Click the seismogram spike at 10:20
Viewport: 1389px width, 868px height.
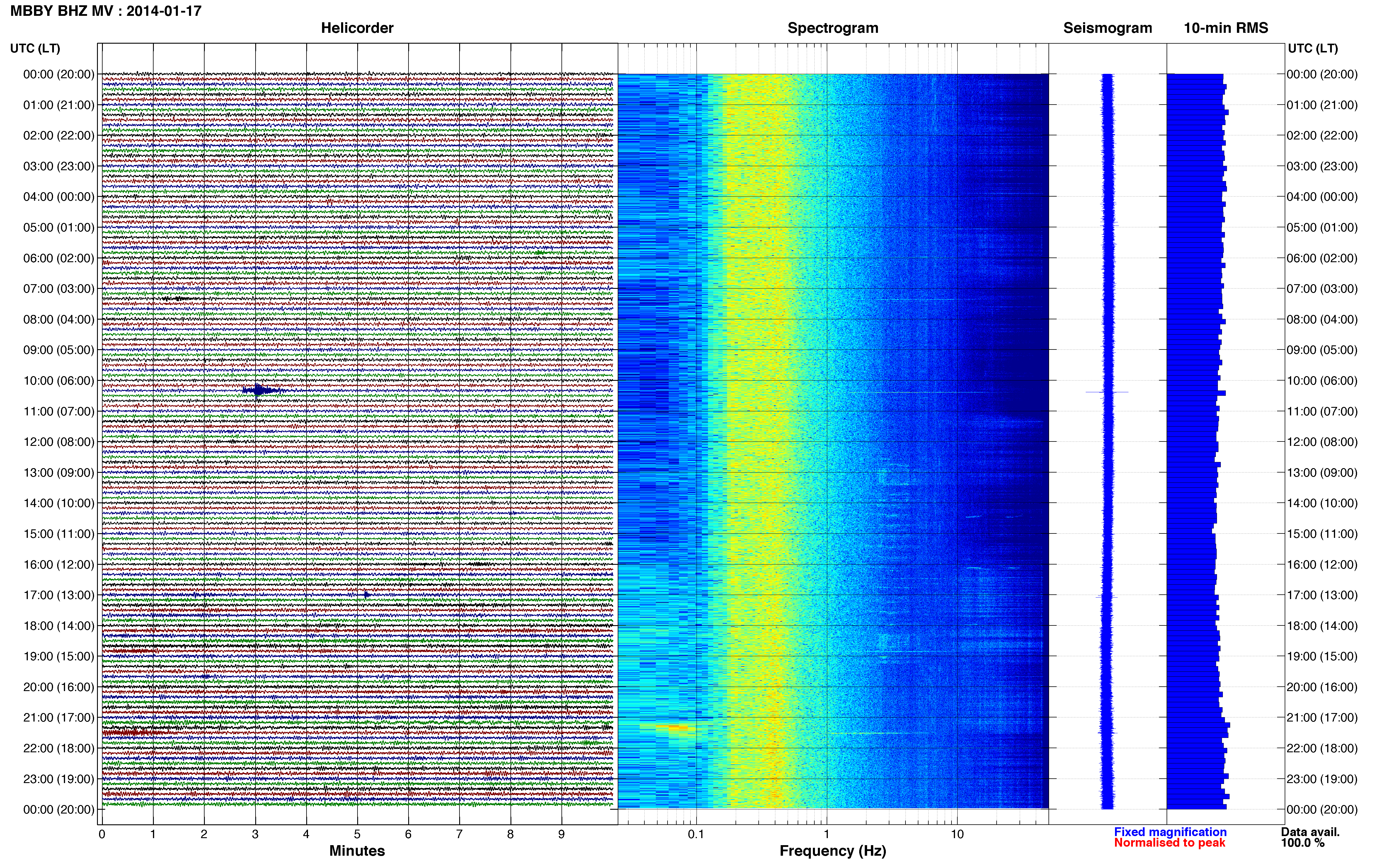[x=1107, y=392]
